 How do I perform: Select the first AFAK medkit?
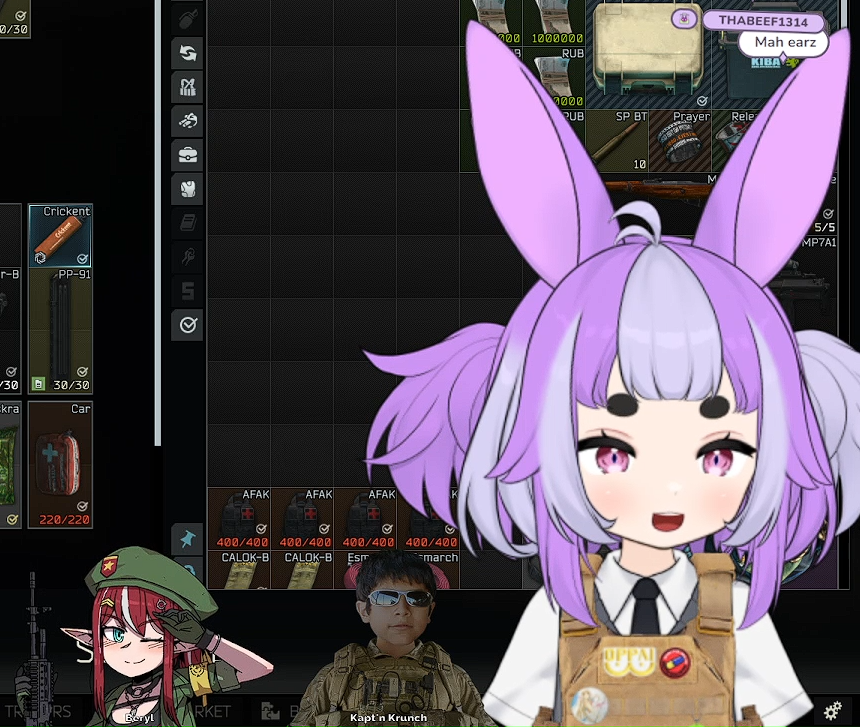(x=239, y=519)
